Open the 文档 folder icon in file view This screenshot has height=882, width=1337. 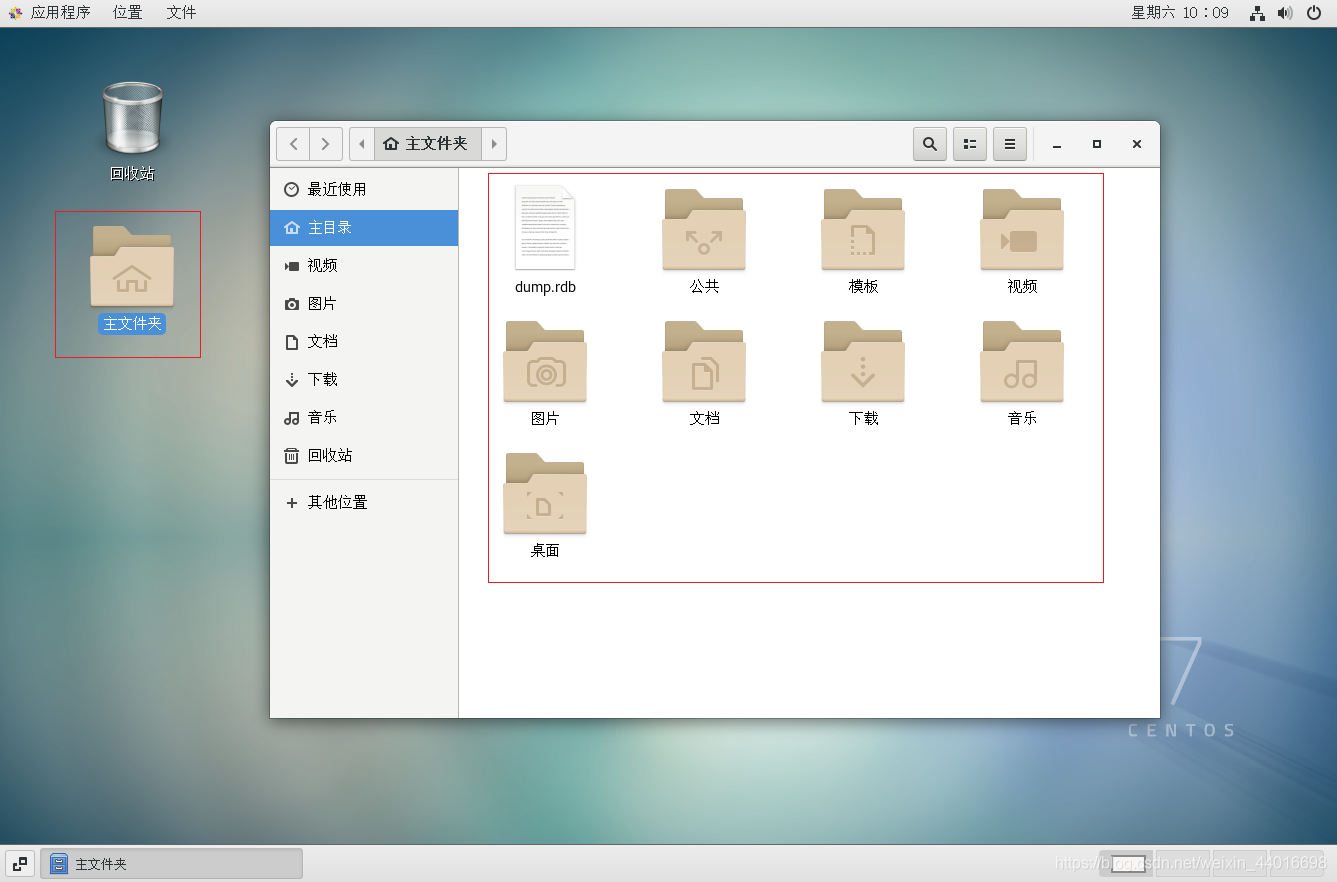[704, 361]
